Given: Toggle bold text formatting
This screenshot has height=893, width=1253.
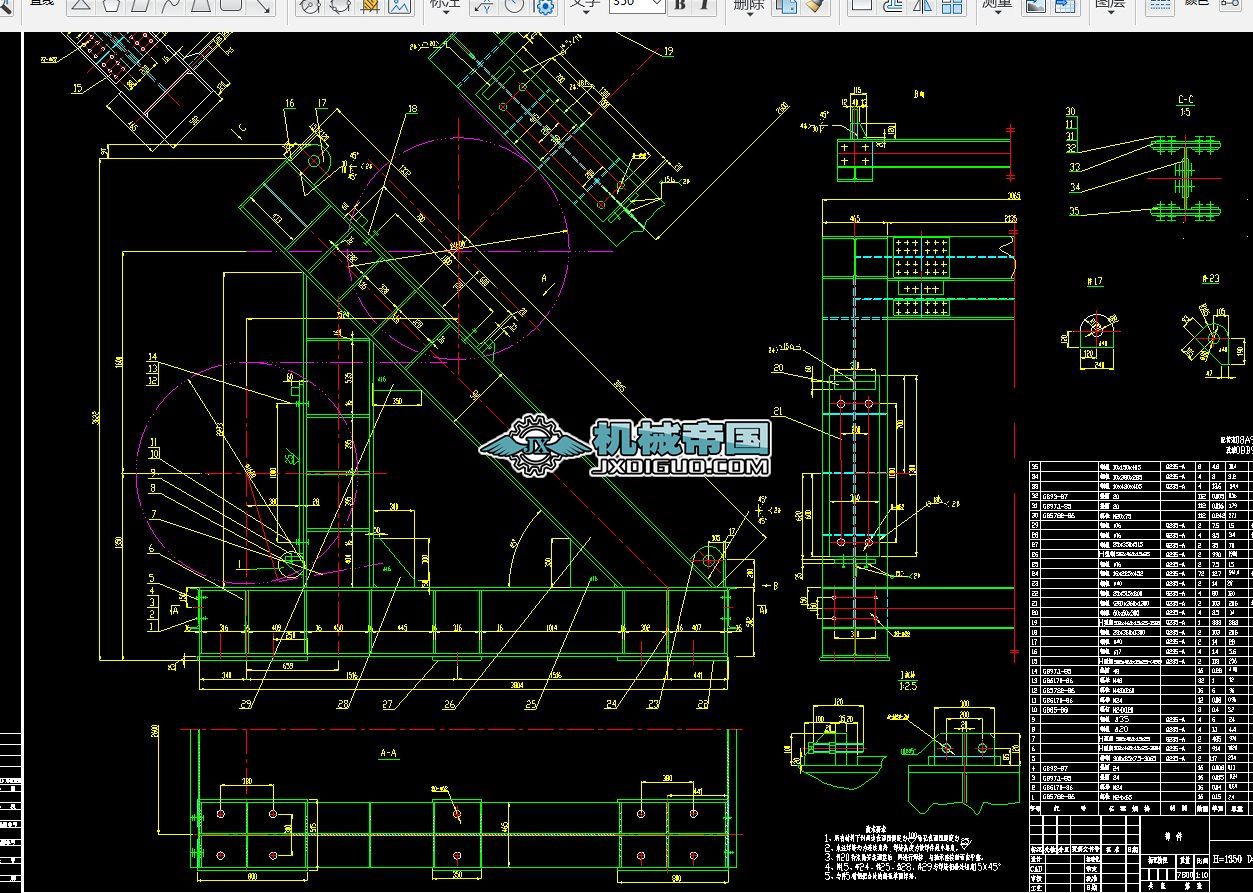Looking at the screenshot, I should pyautogui.click(x=680, y=5).
